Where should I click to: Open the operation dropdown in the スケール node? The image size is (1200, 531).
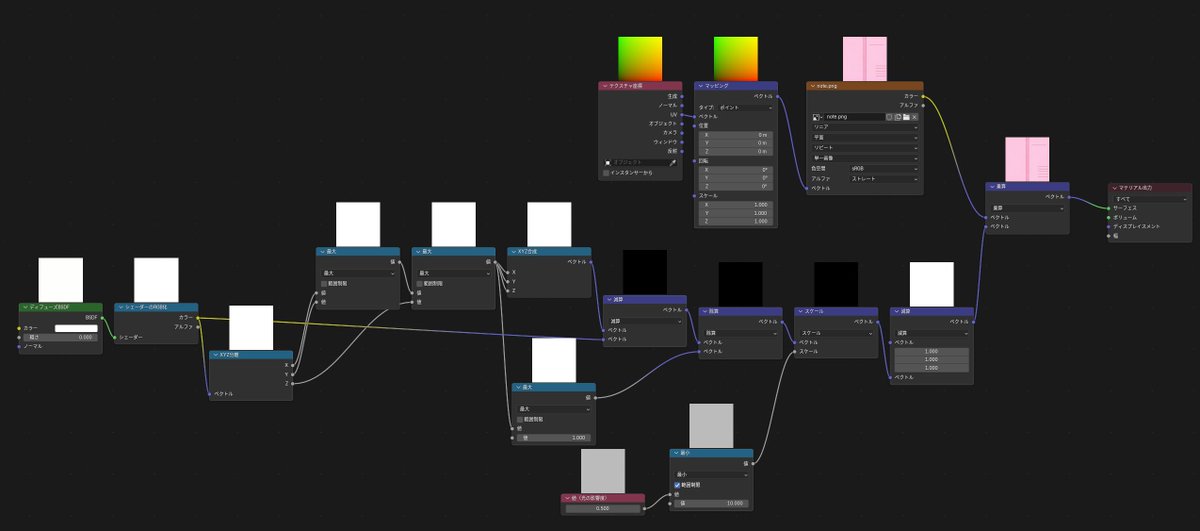(x=837, y=332)
